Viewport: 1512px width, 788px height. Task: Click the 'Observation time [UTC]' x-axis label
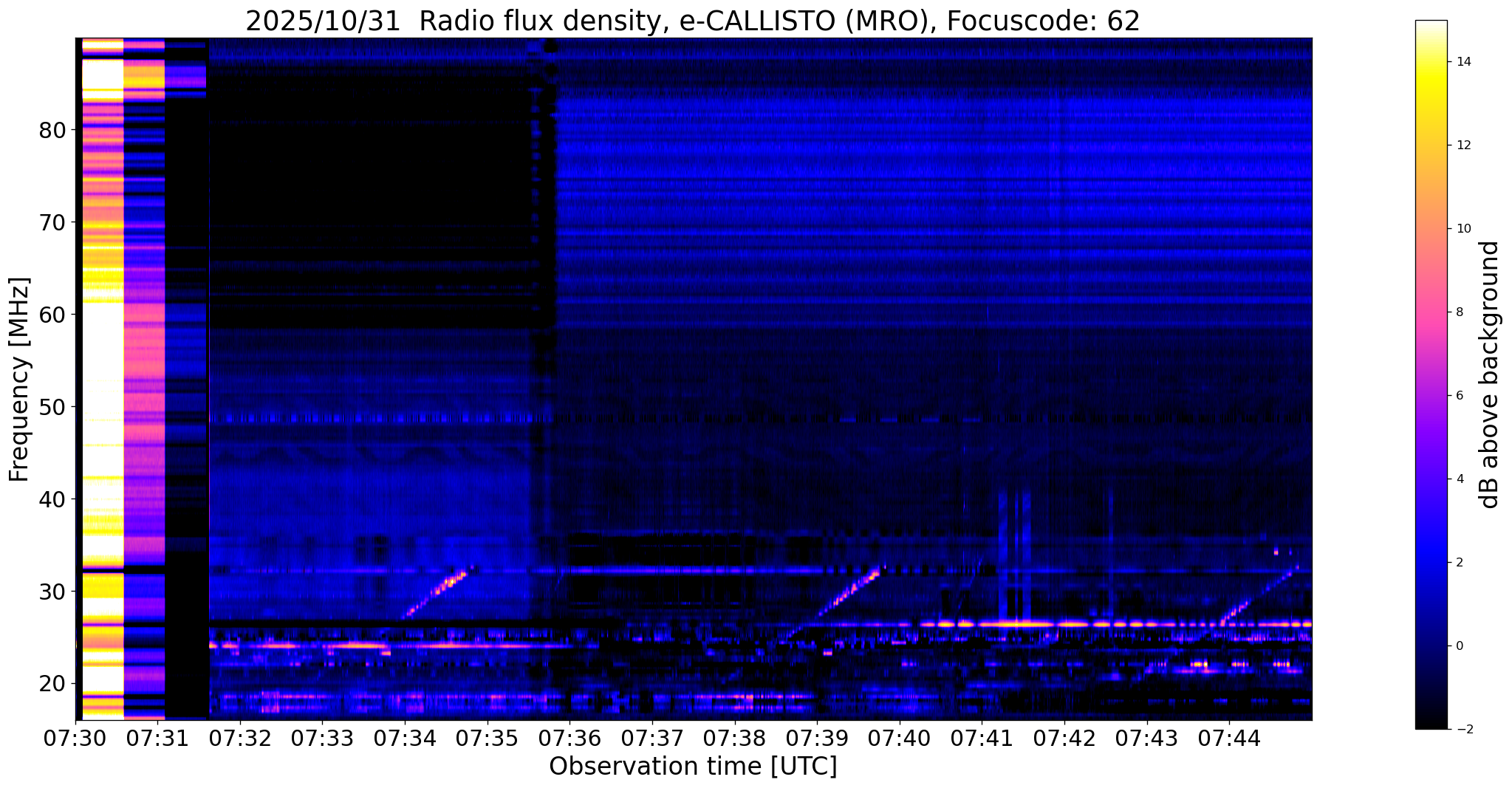(x=693, y=767)
